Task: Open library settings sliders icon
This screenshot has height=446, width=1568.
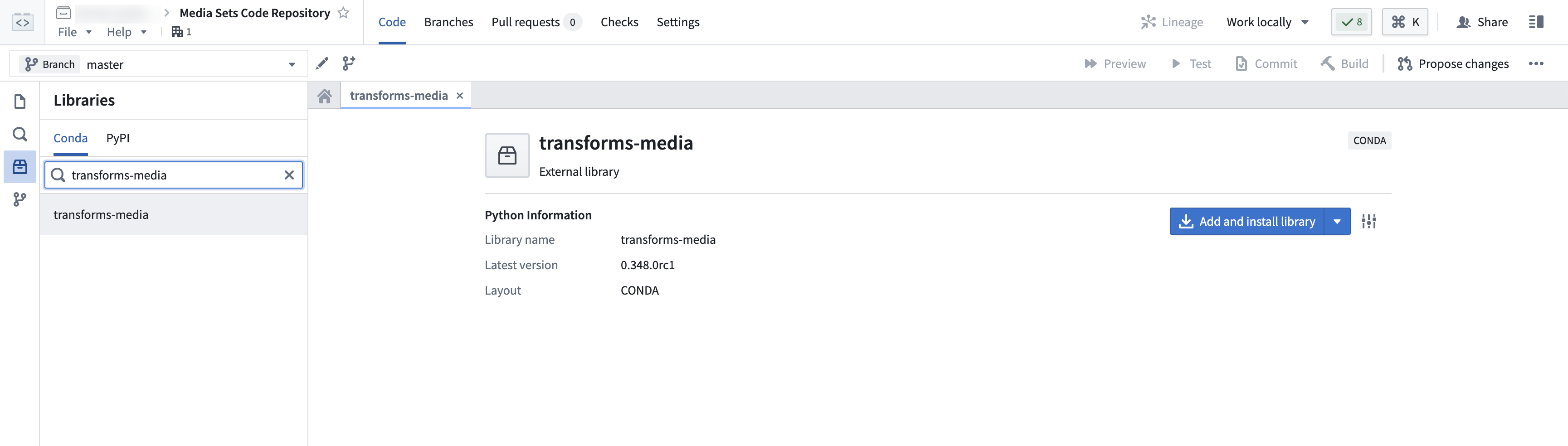Action: (x=1368, y=222)
